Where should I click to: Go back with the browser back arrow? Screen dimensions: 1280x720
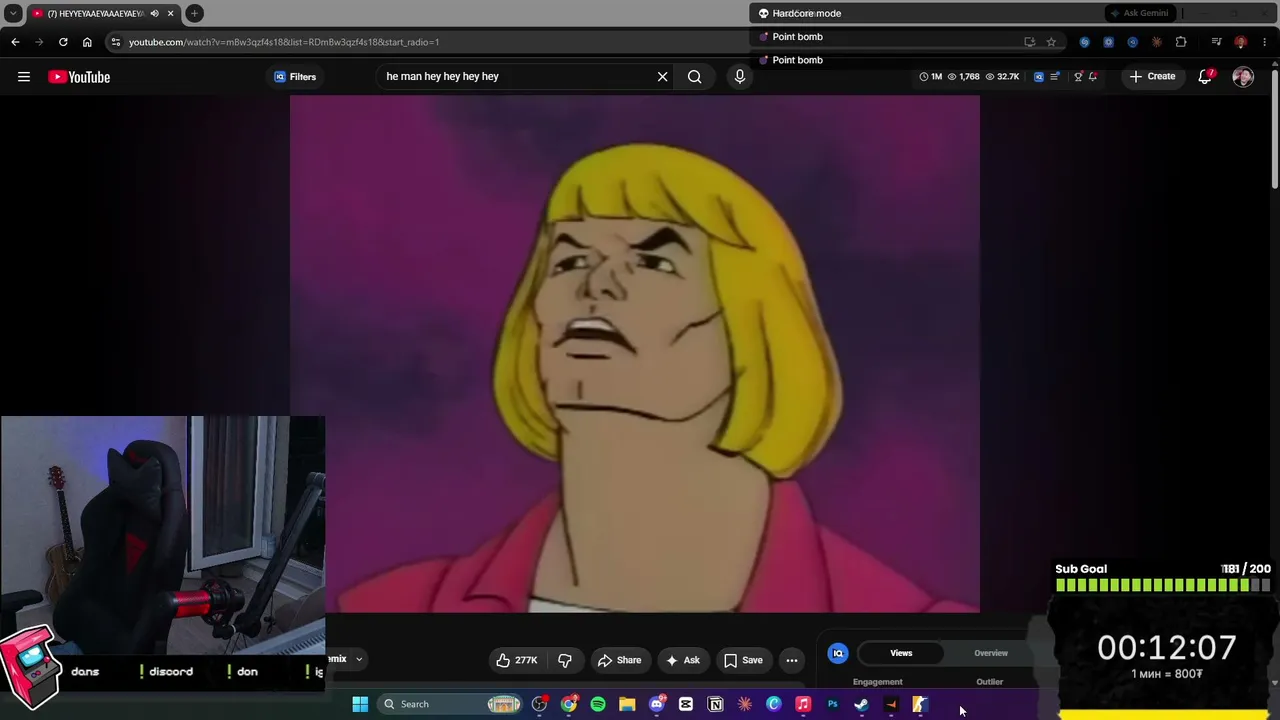[x=15, y=42]
